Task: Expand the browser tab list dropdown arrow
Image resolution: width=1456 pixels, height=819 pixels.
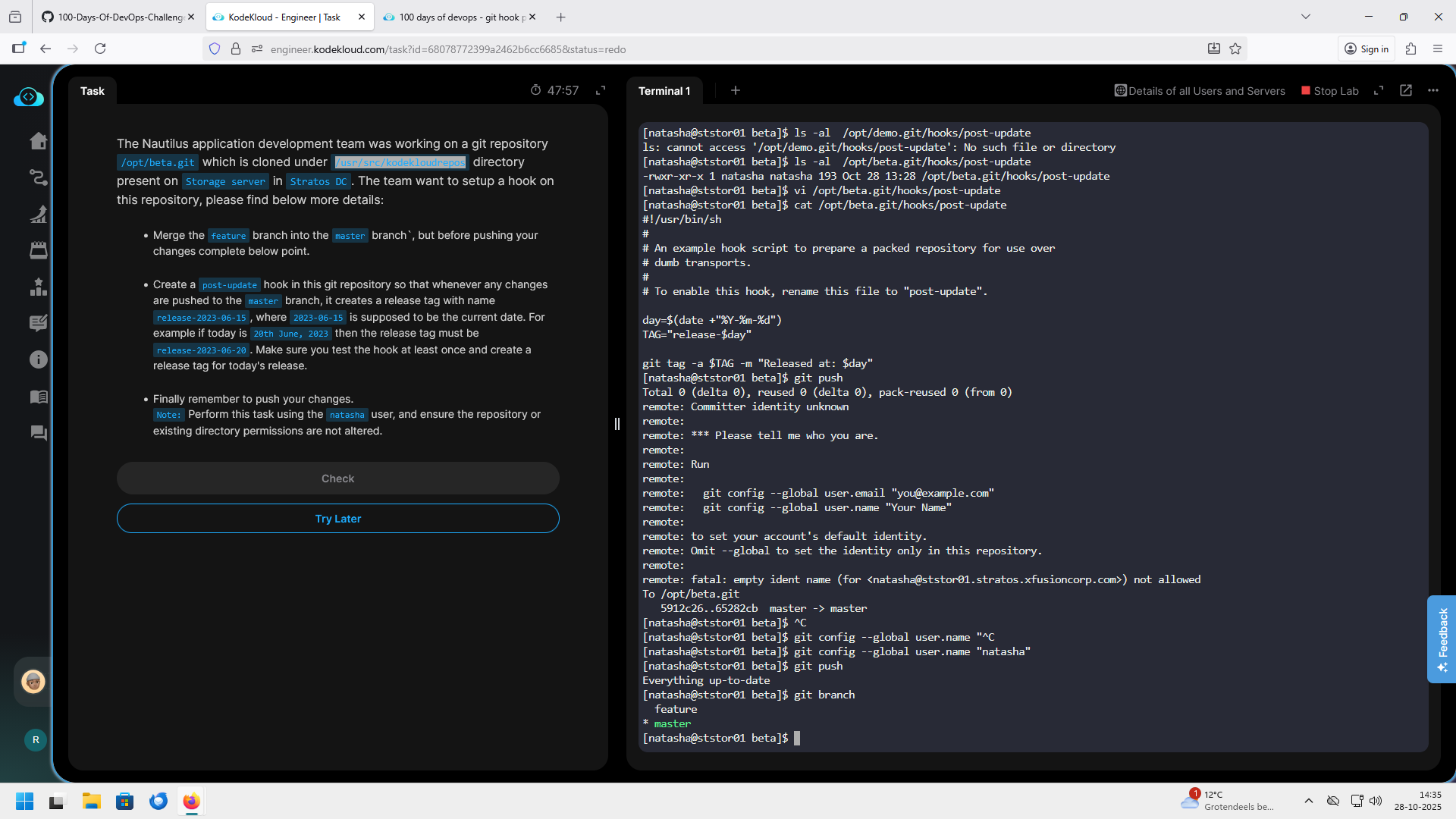Action: click(1306, 17)
